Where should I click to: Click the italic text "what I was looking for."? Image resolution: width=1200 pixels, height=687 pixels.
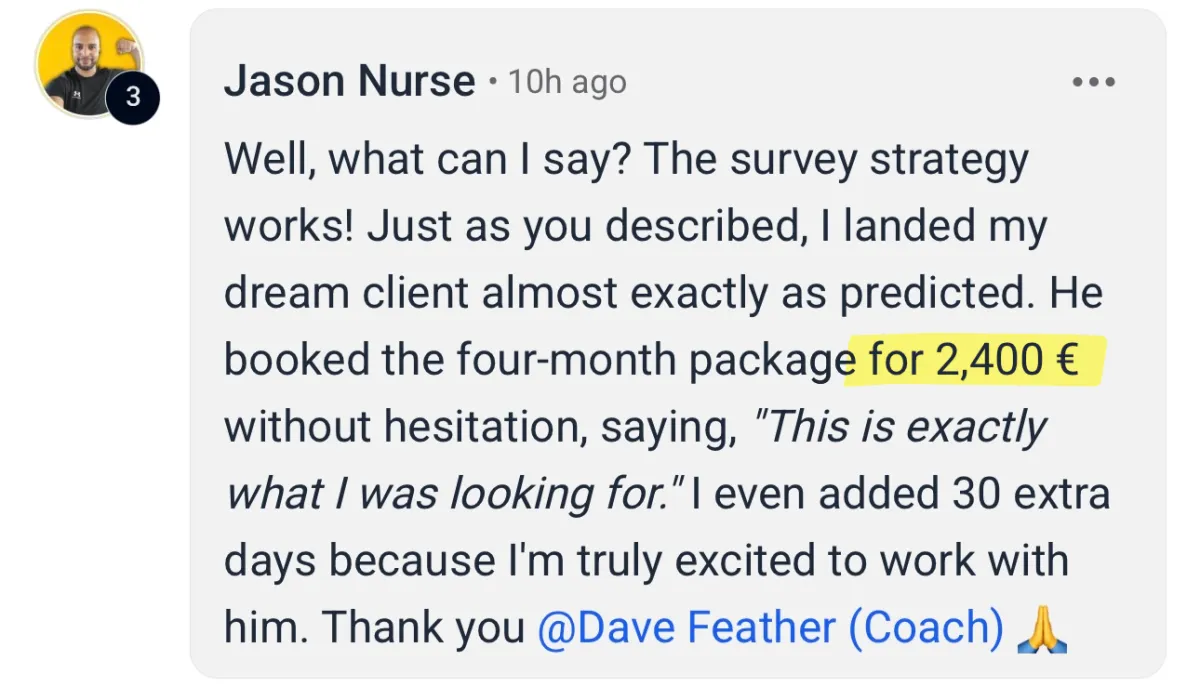click(454, 494)
